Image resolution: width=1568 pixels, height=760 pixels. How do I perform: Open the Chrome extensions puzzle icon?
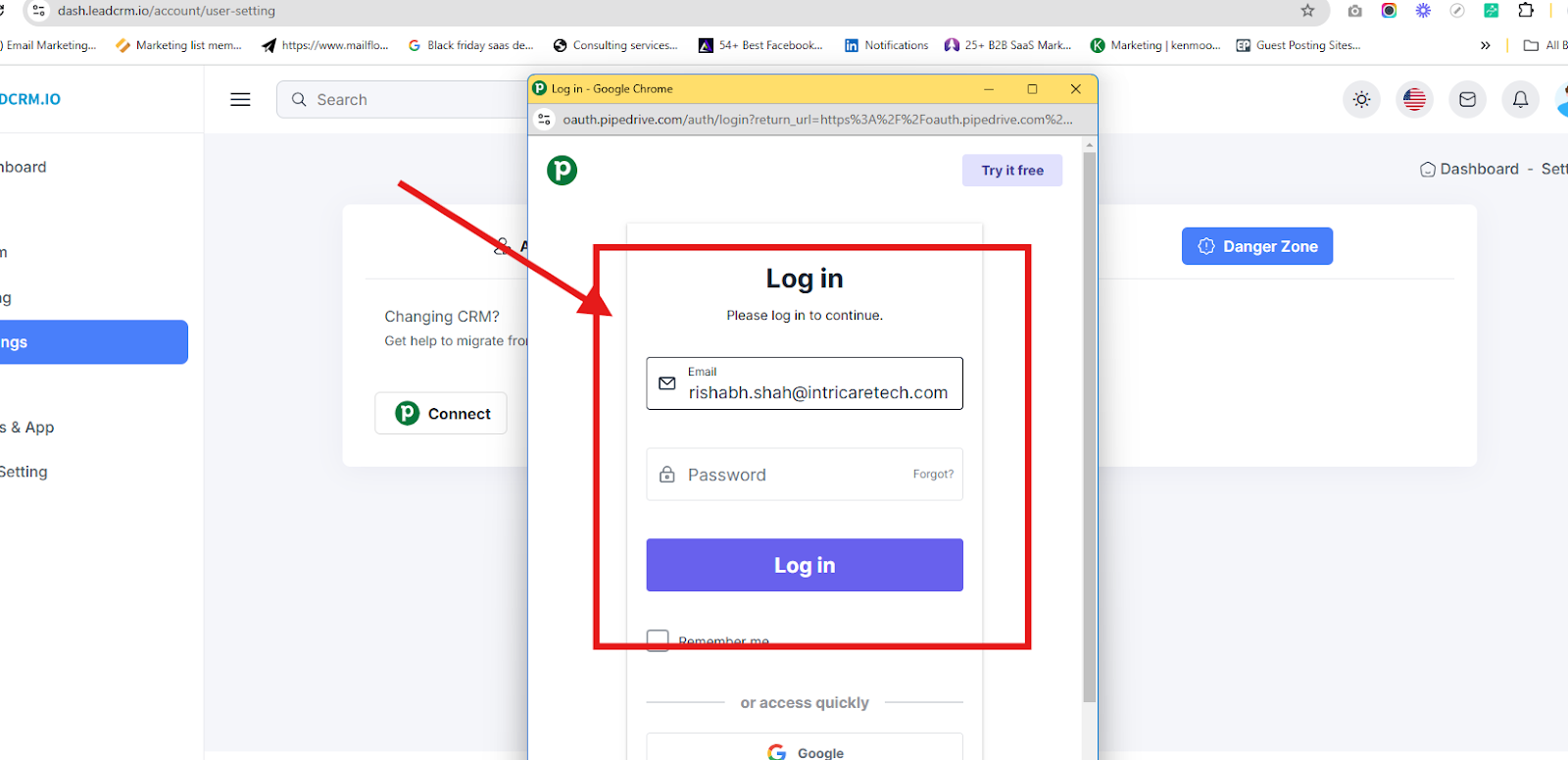(1526, 11)
